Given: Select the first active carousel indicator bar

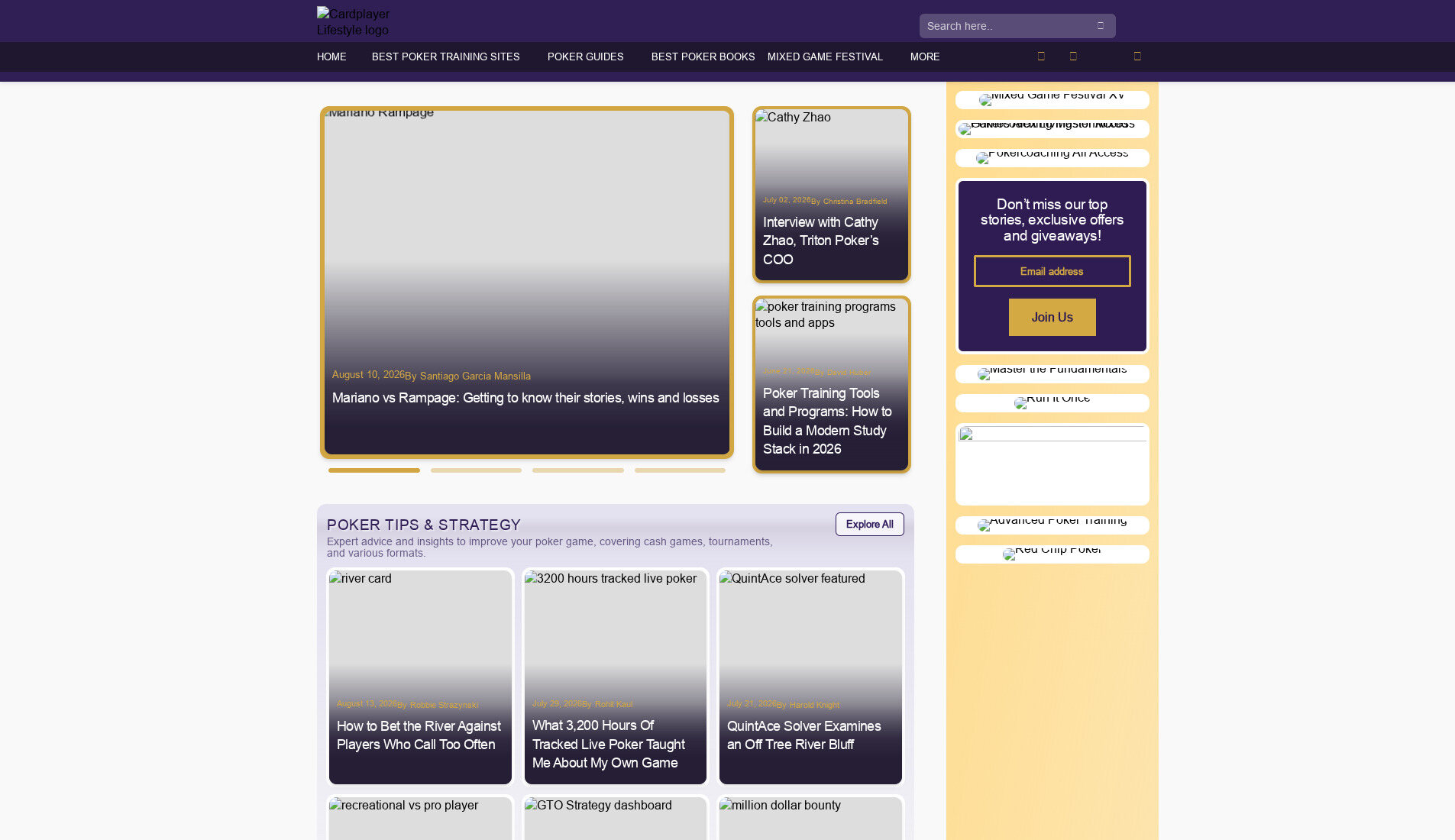Looking at the screenshot, I should (x=374, y=470).
